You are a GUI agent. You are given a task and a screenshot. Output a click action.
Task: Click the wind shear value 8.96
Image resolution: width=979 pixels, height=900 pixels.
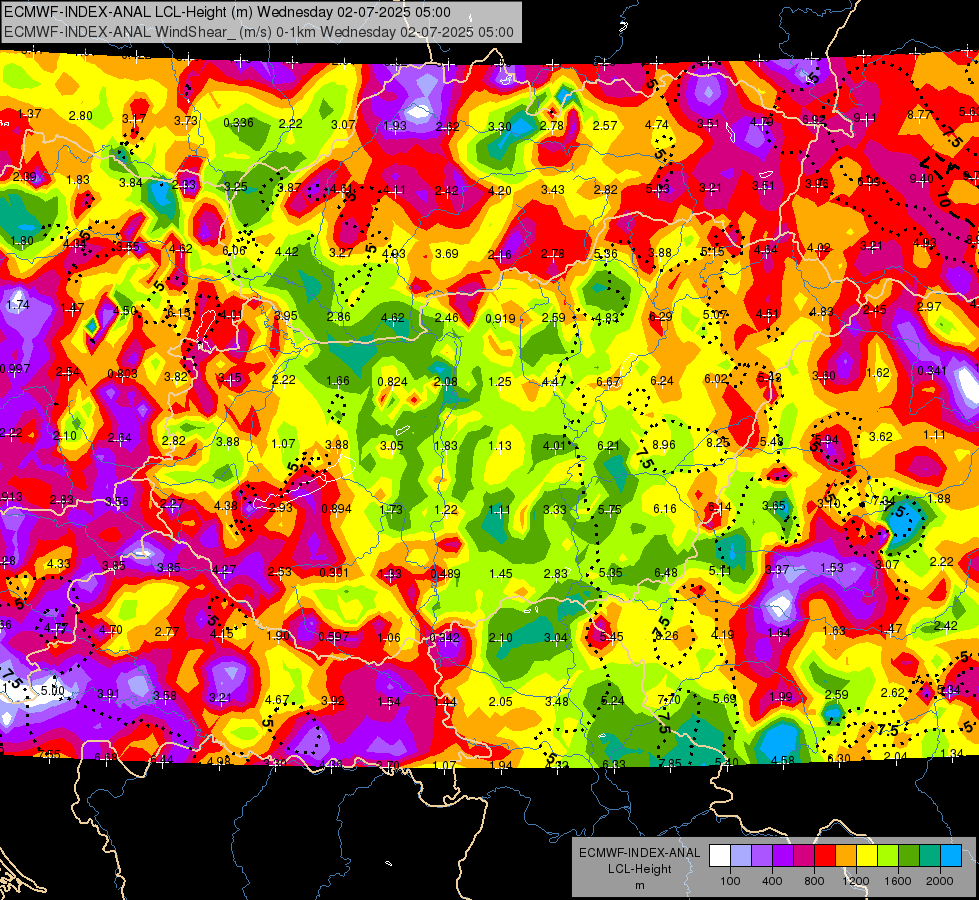click(664, 445)
